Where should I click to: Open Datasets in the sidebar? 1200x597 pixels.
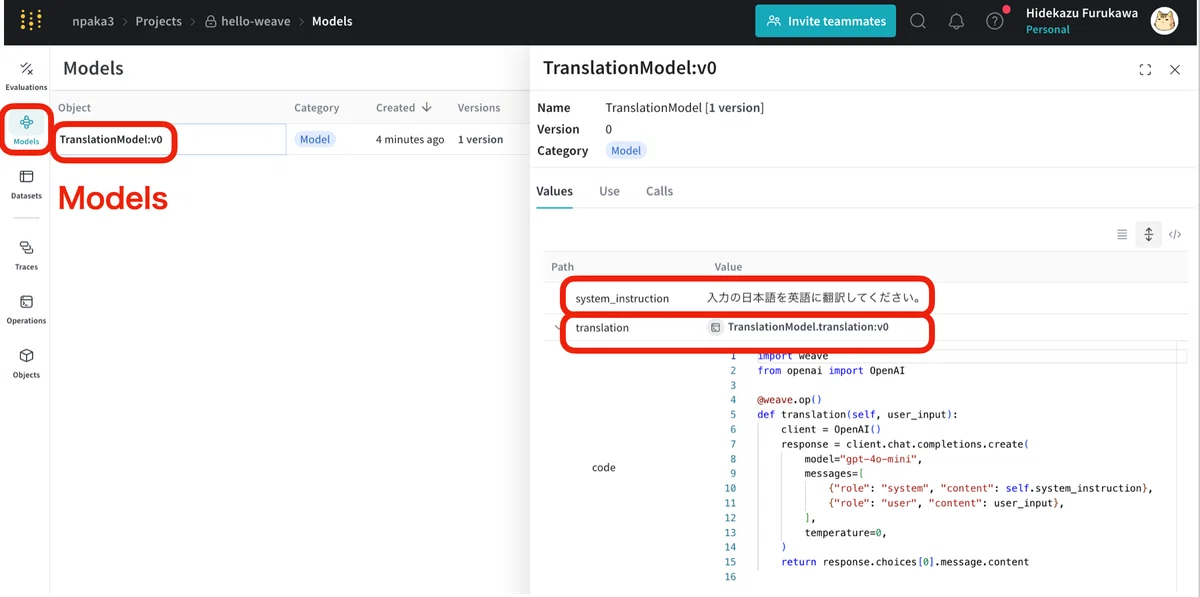pyautogui.click(x=26, y=184)
